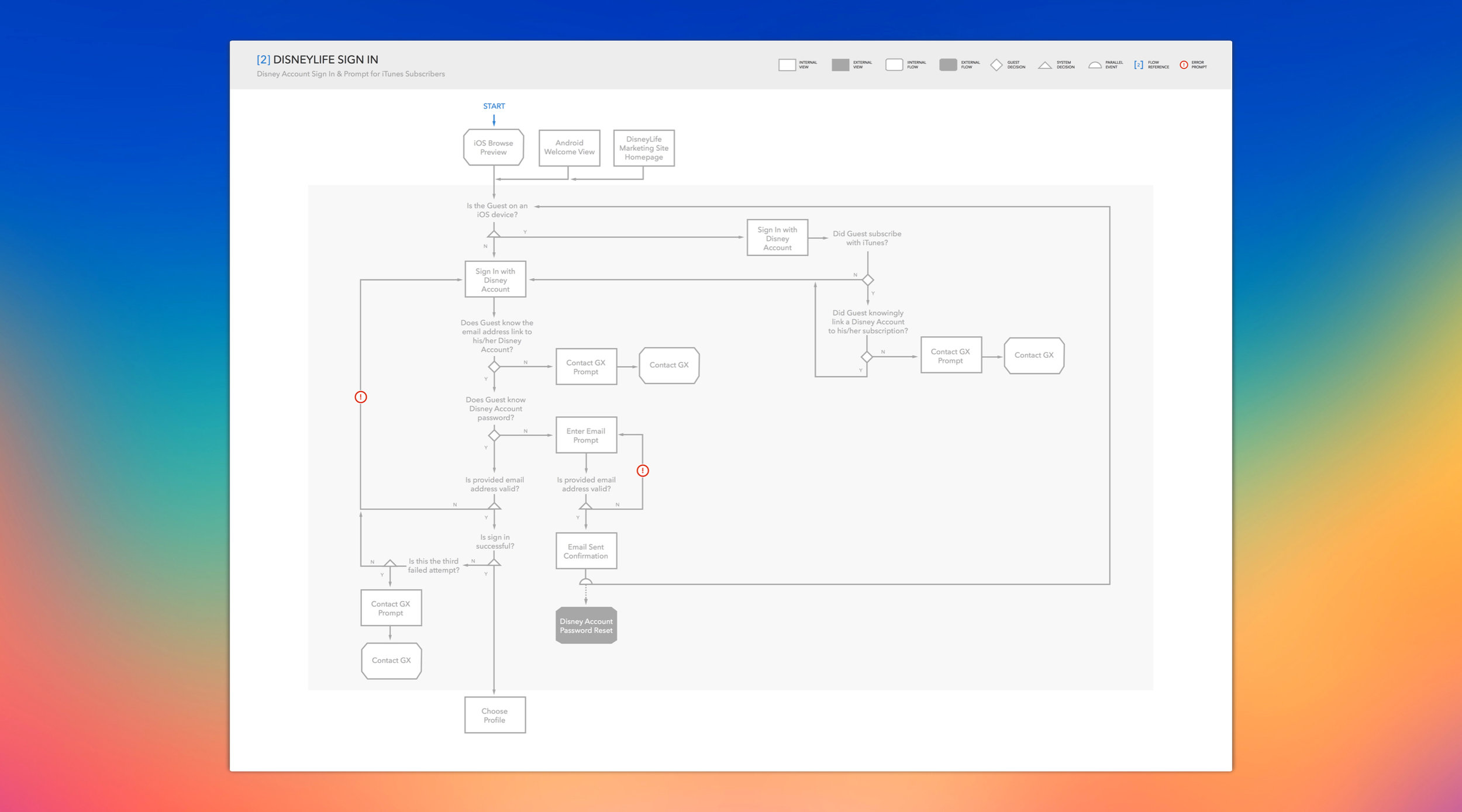Click the PARALLEL EVENT legend label

point(1114,65)
